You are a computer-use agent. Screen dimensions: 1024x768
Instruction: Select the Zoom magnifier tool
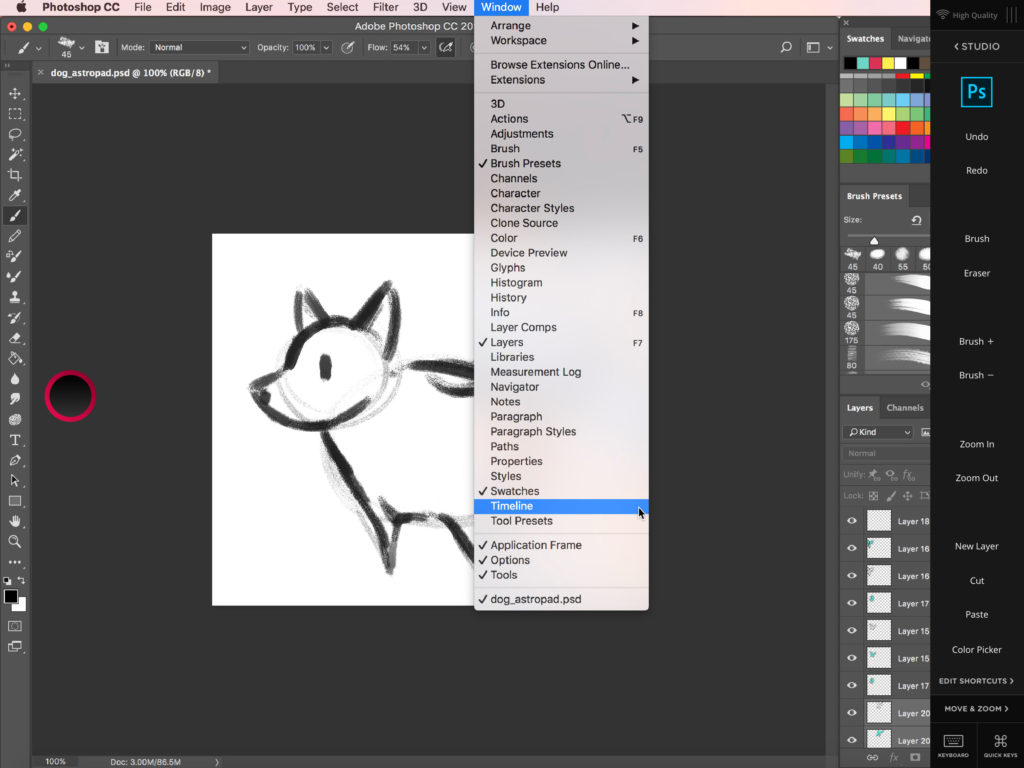click(x=15, y=541)
